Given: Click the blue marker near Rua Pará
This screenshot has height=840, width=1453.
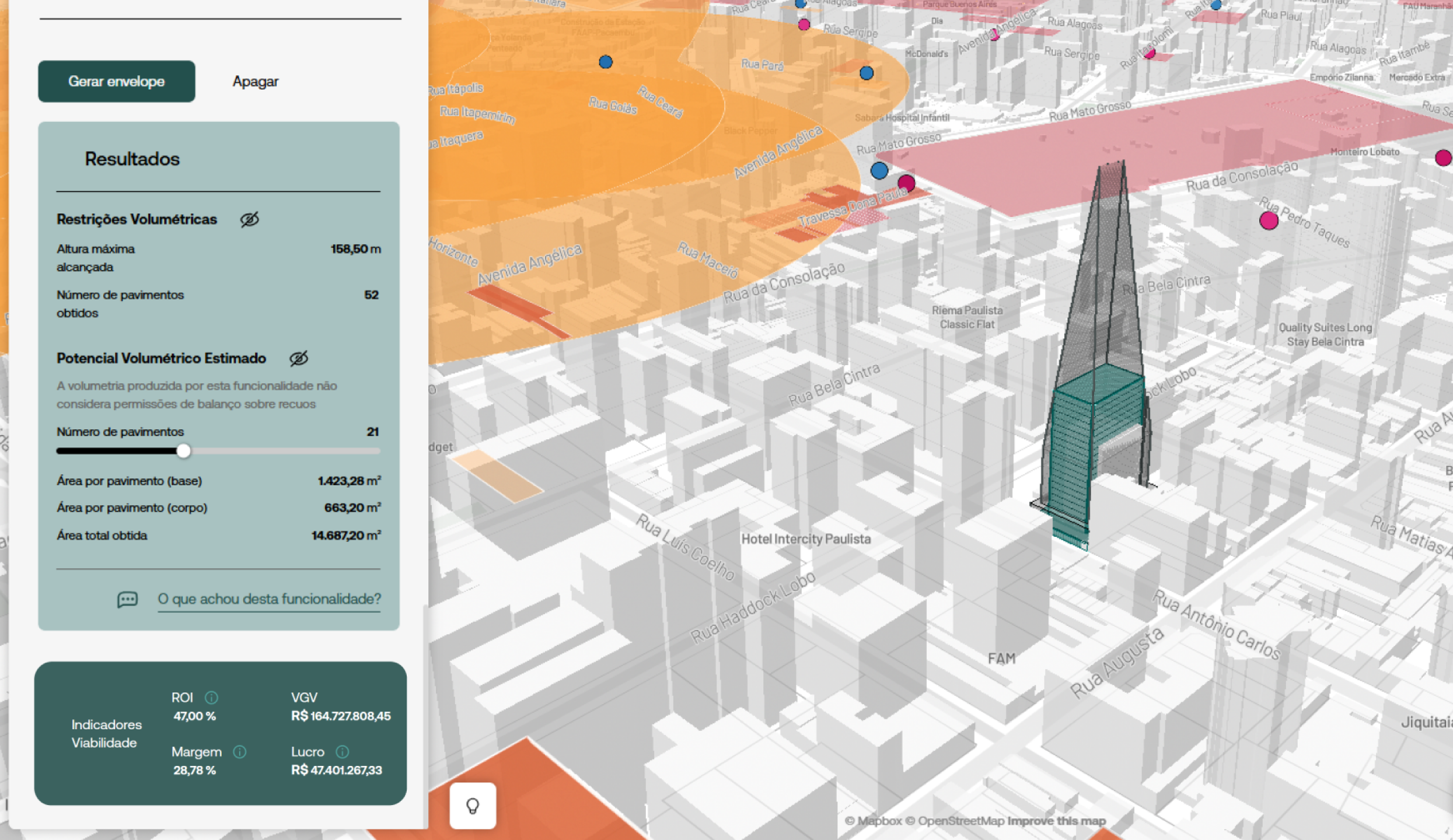Looking at the screenshot, I should pos(867,73).
